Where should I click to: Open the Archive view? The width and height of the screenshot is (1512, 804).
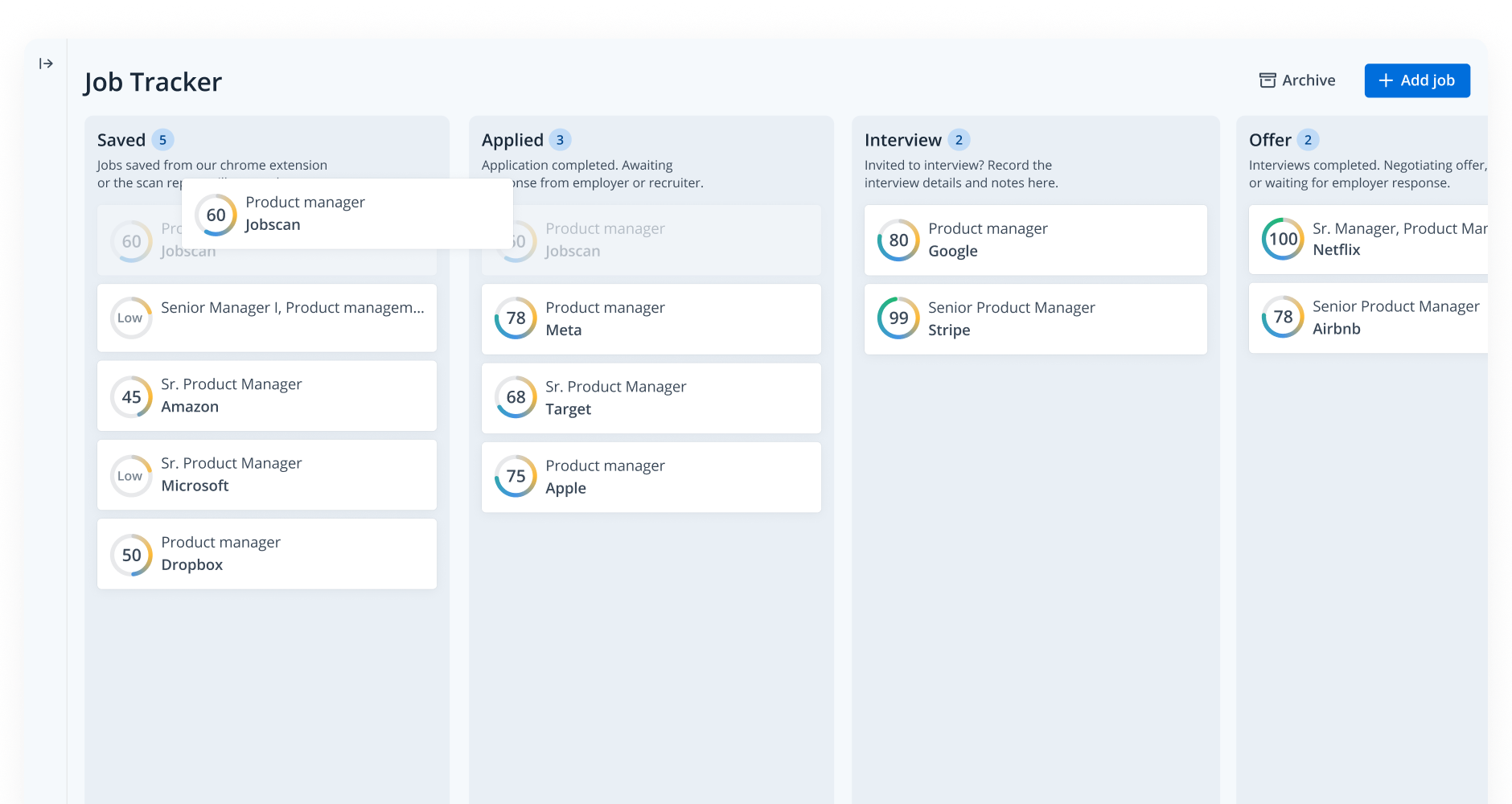(x=1297, y=80)
